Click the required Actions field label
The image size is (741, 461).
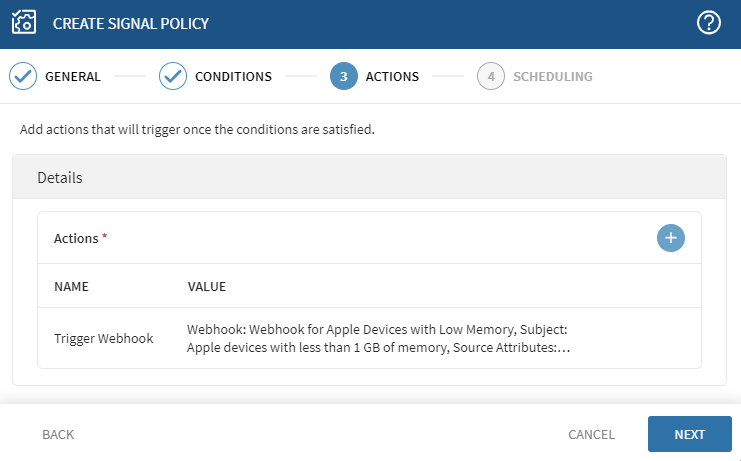(x=76, y=238)
